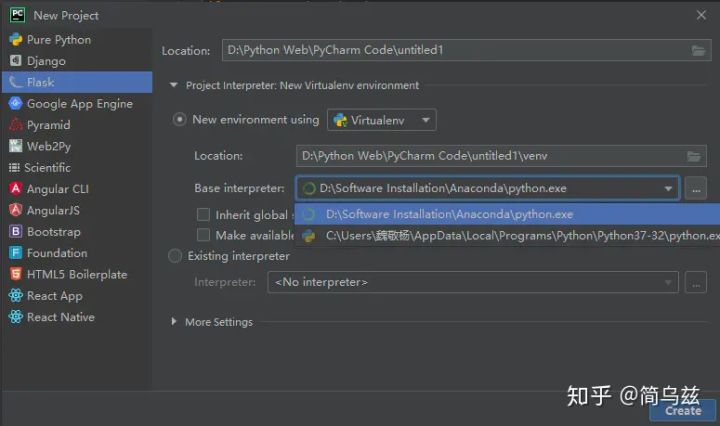This screenshot has width=720, height=426.
Task: Click the Flask horn icon
Action: [x=16, y=82]
